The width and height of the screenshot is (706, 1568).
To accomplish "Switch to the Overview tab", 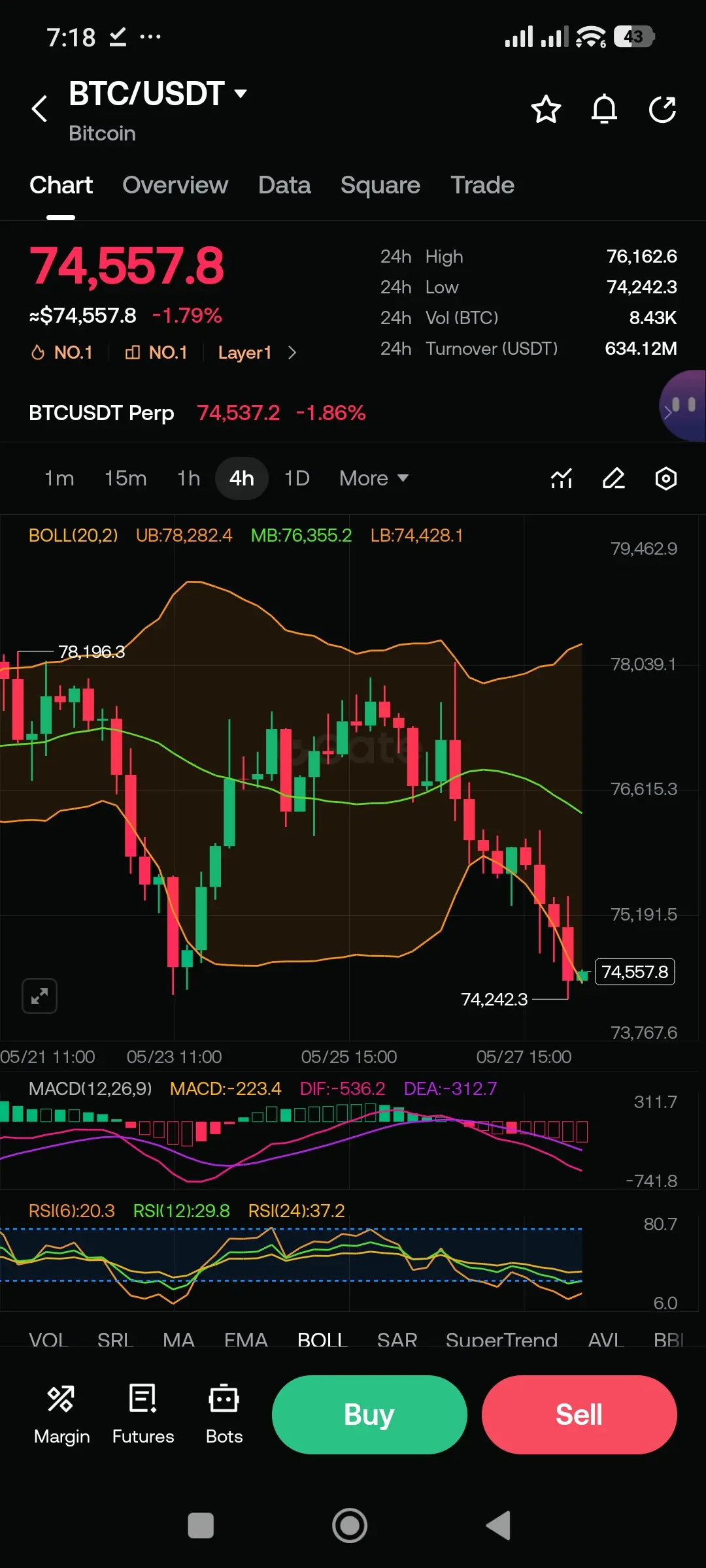I will (175, 186).
